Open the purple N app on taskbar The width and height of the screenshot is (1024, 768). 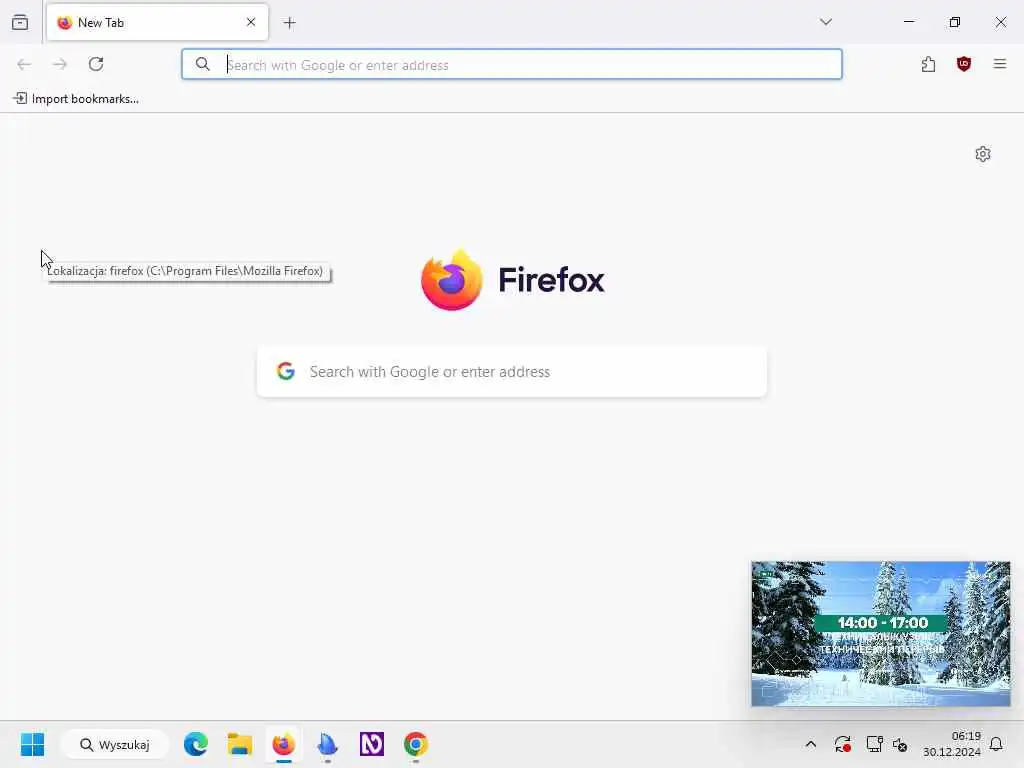(x=372, y=744)
